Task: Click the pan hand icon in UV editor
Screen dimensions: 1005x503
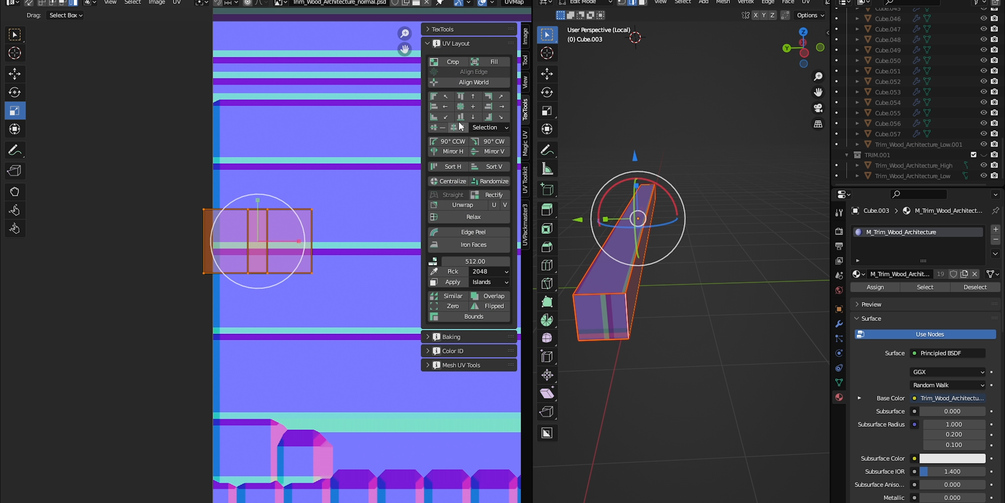Action: coord(404,49)
